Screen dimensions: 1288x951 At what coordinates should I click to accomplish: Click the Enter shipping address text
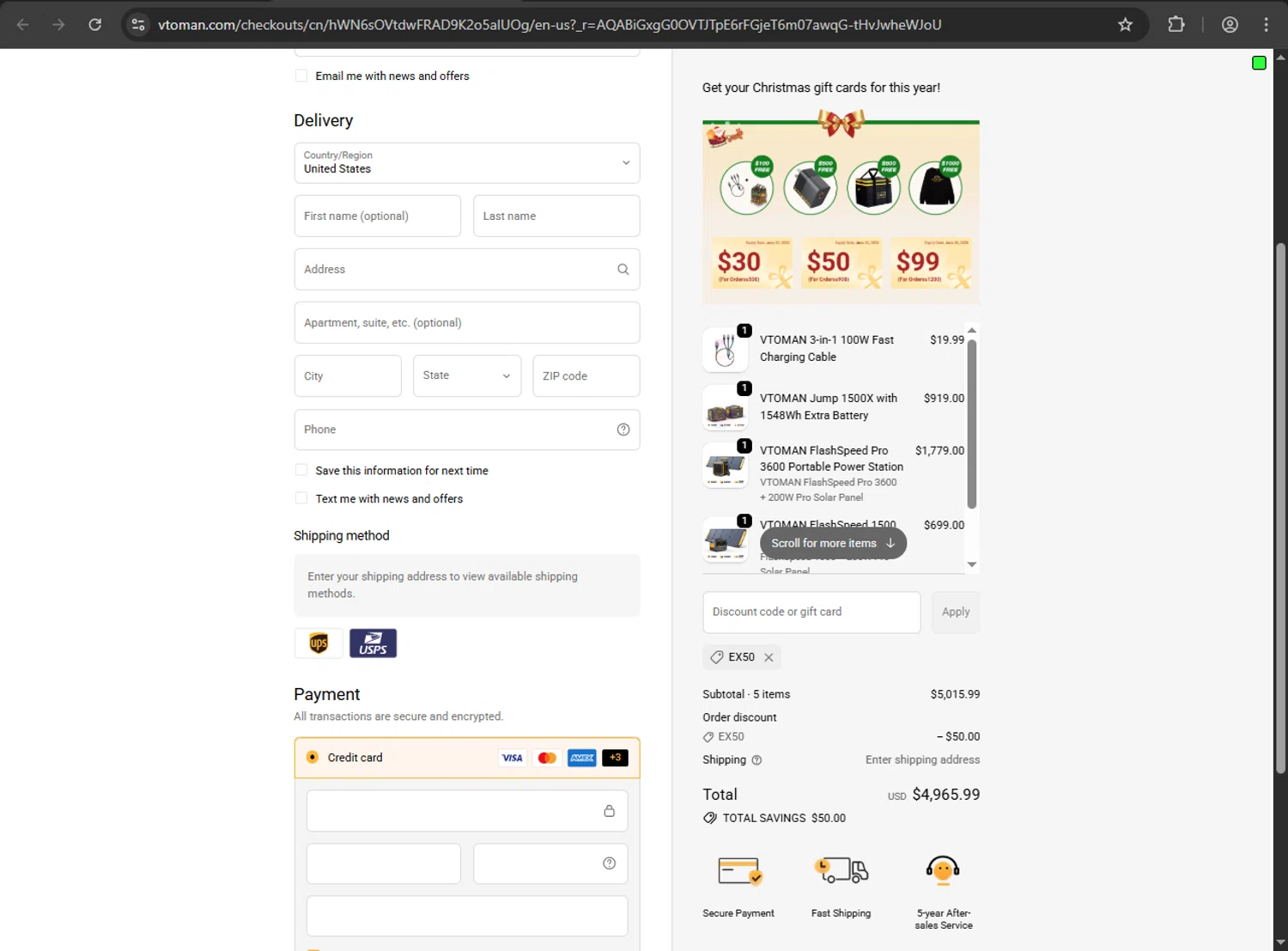(x=922, y=759)
